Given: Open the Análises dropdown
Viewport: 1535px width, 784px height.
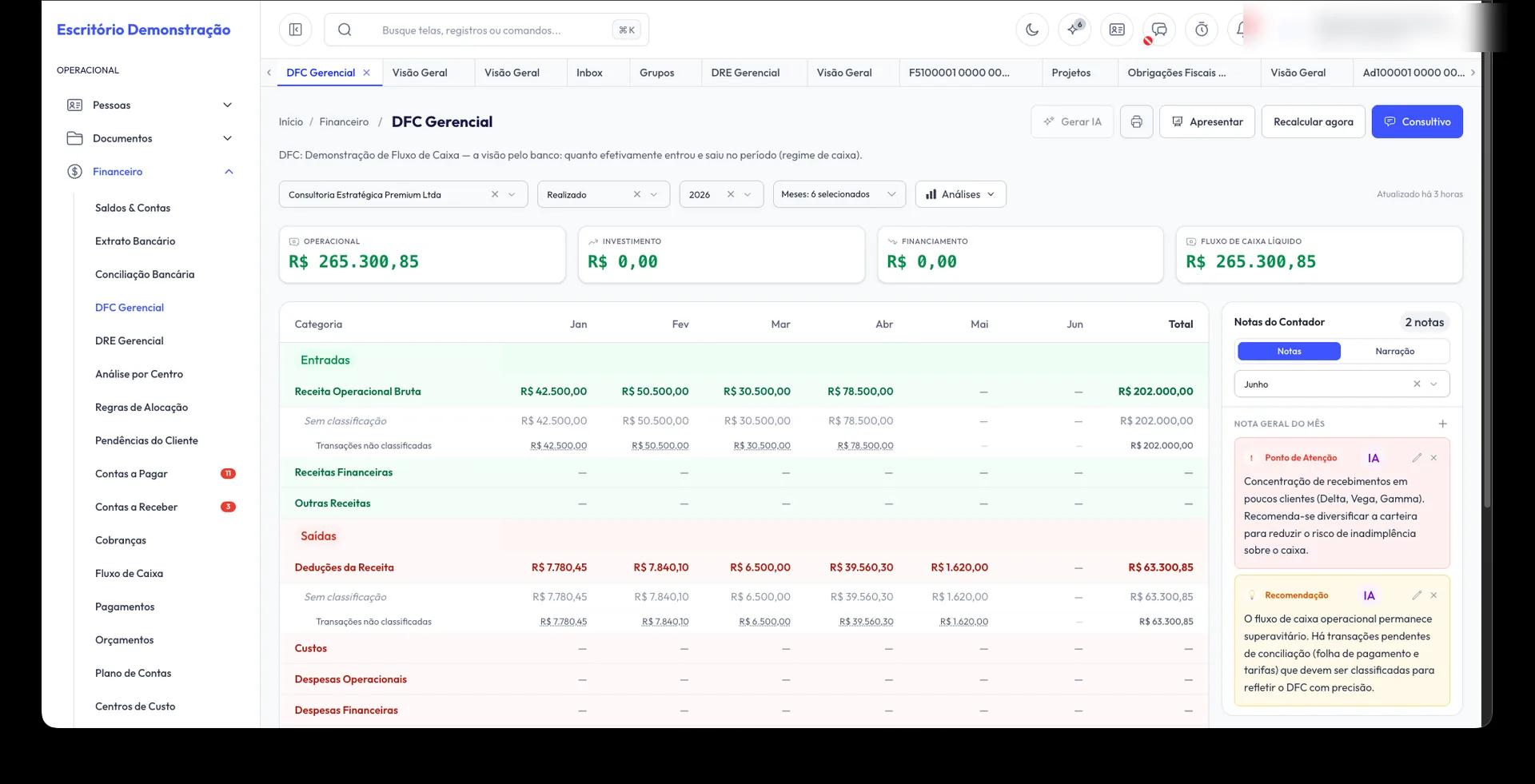Looking at the screenshot, I should 960,194.
